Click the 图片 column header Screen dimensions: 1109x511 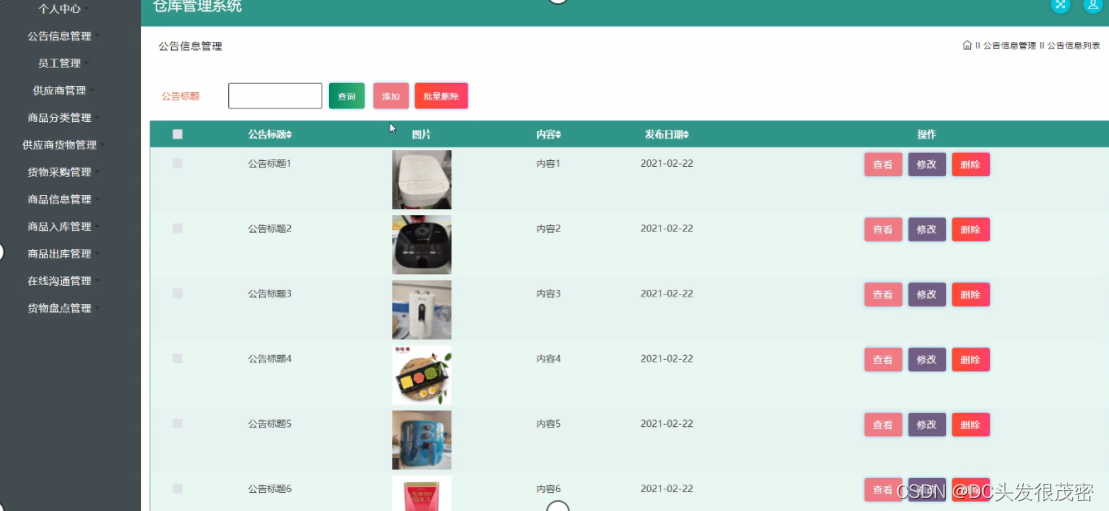422,135
